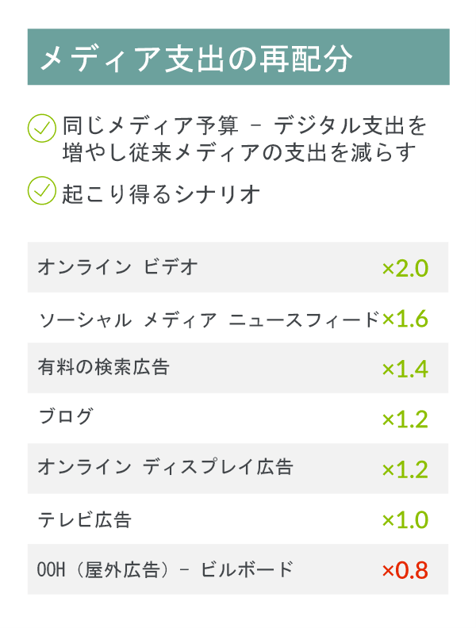Select ソーシャル メディア ニュースフィード row label
The image size is (476, 628).
[x=209, y=319]
